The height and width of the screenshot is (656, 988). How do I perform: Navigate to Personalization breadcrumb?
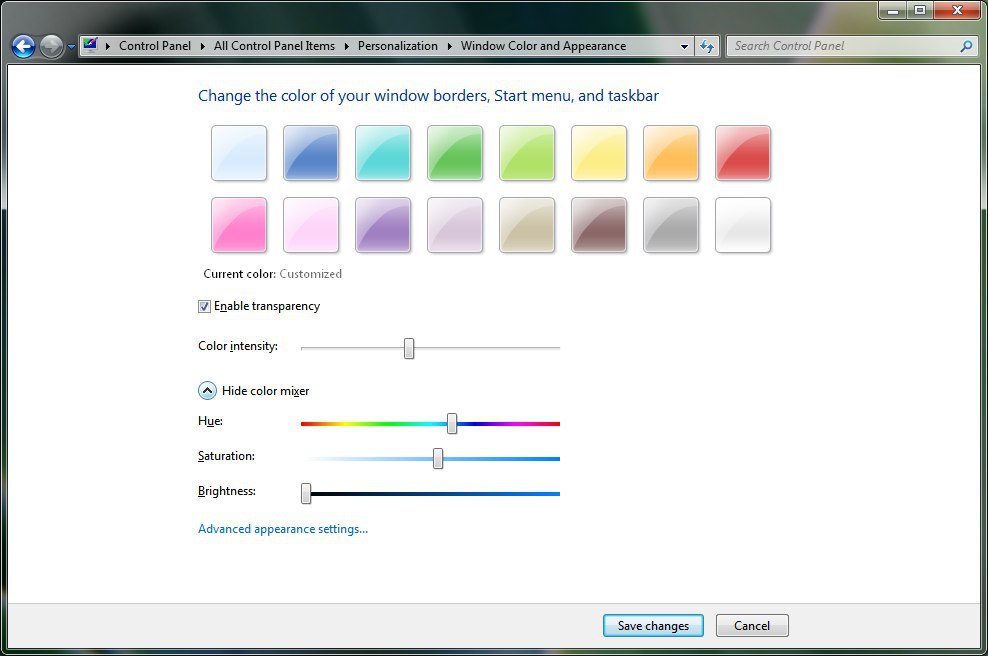pyautogui.click(x=398, y=46)
